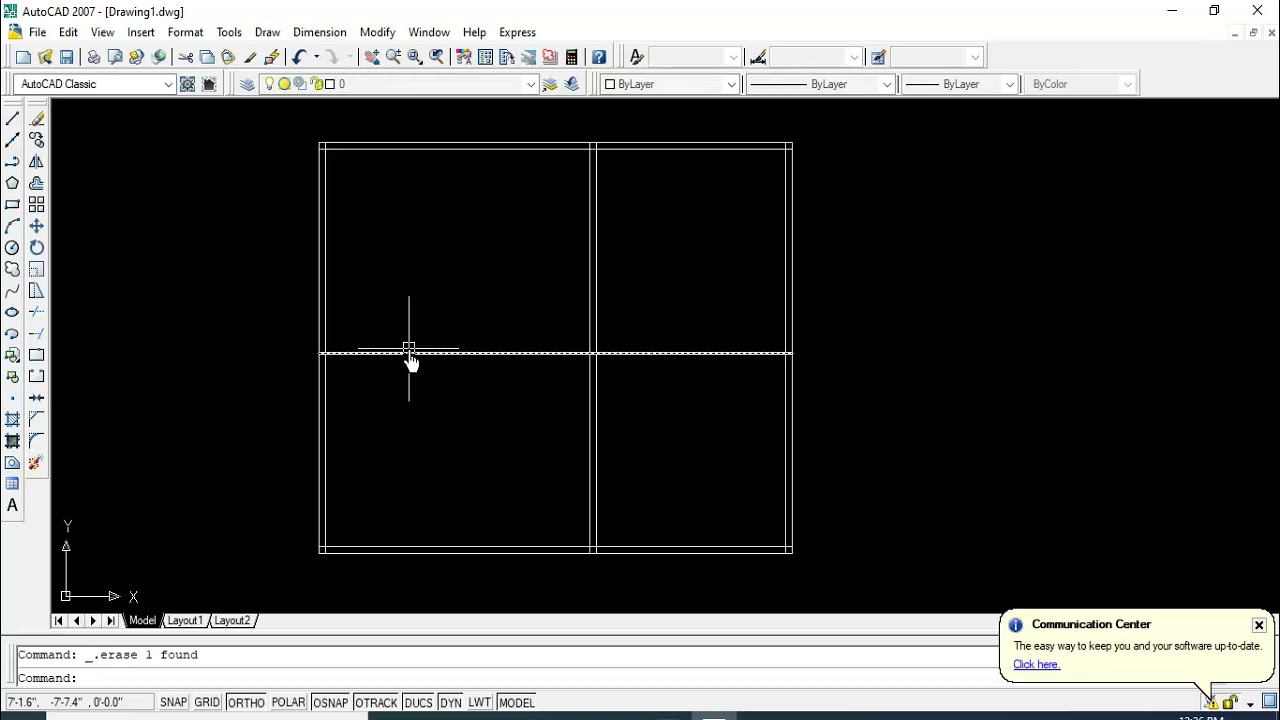Open the Dimension menu

319,32
